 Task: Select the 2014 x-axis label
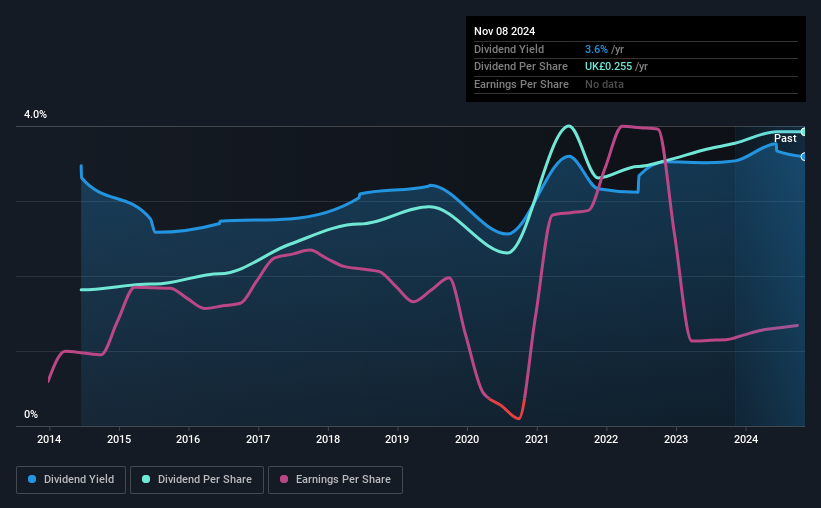coord(49,439)
